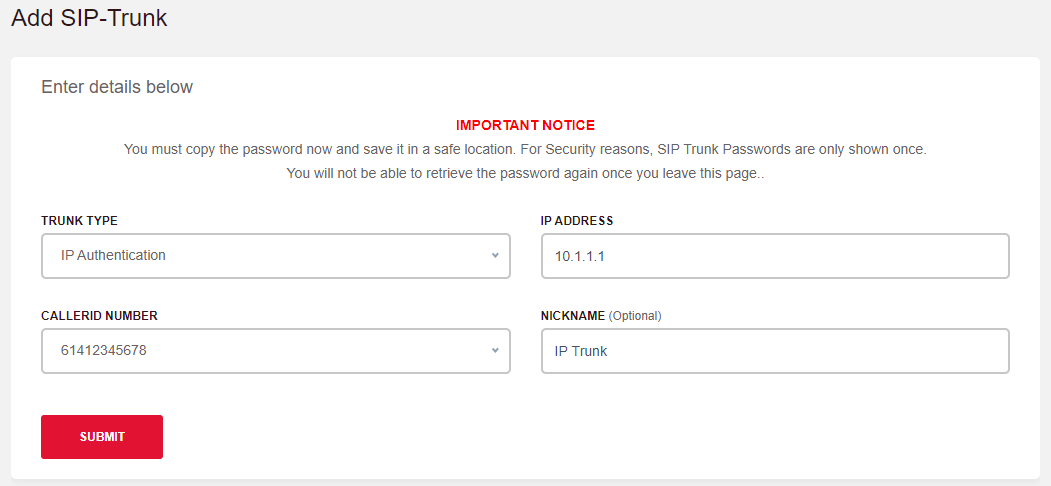The width and height of the screenshot is (1051, 486).
Task: Click the "You must copy the password" notice line
Action: [525, 149]
